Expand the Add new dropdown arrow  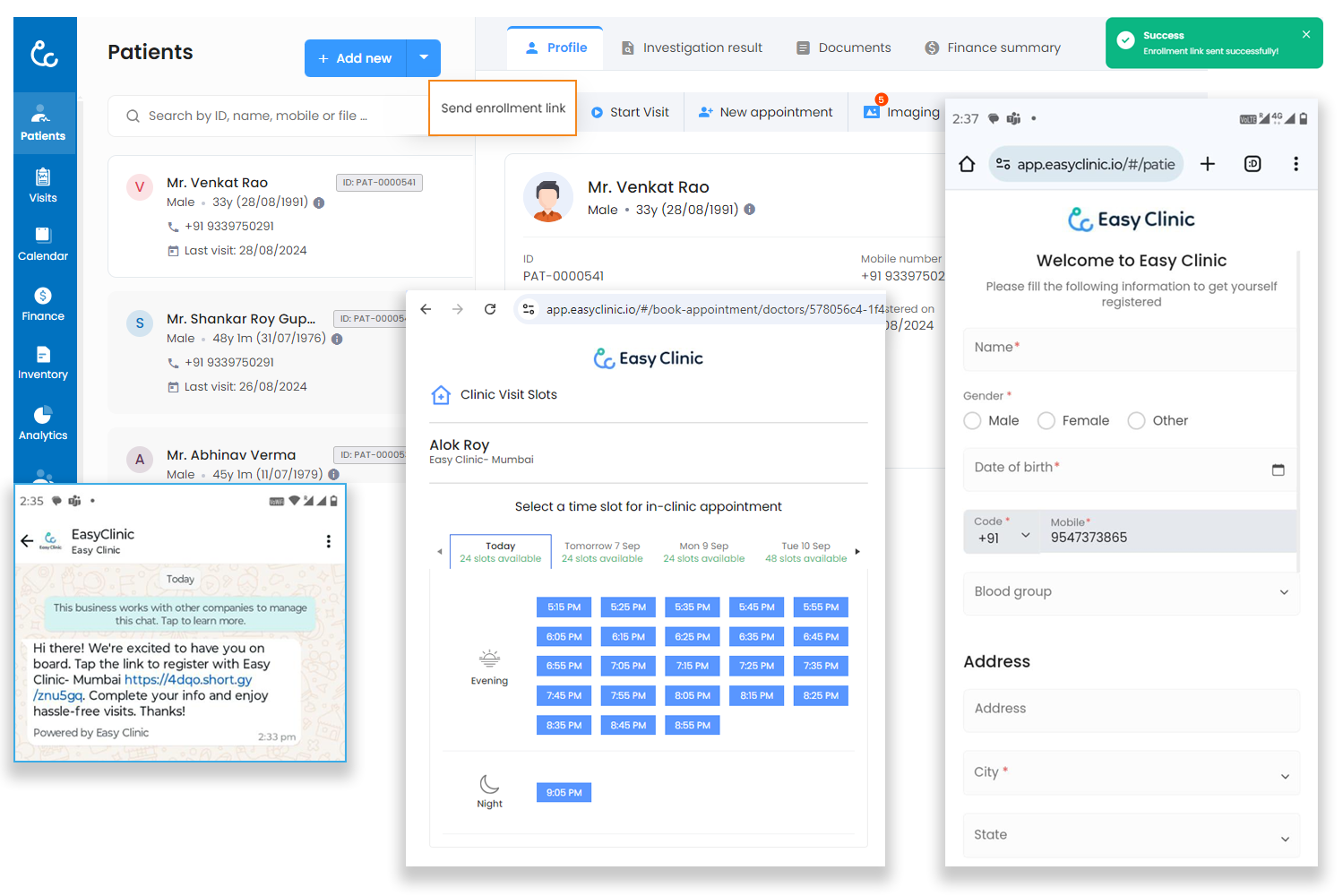[424, 58]
